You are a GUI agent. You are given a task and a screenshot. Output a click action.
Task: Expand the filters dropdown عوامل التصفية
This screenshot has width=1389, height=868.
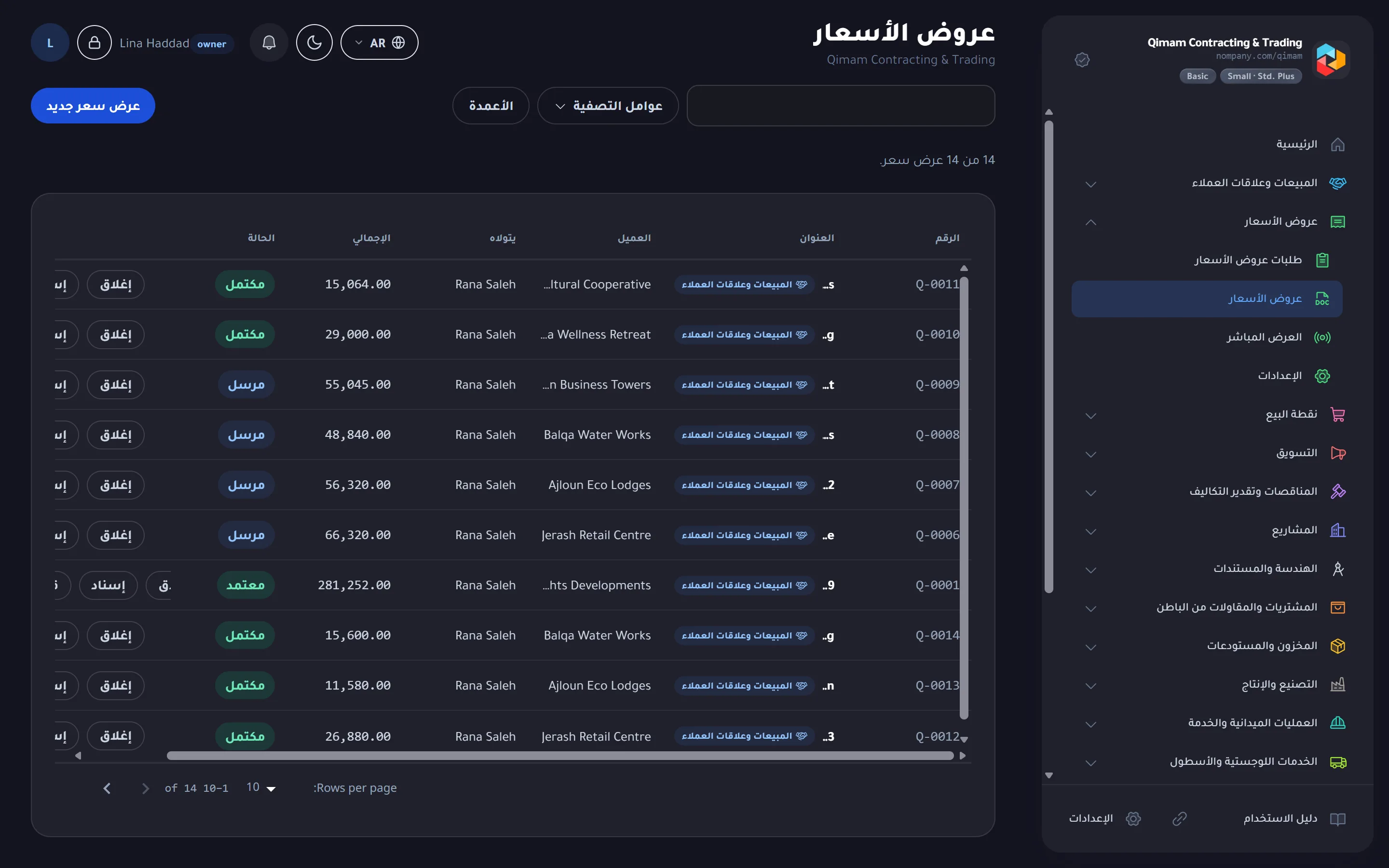608,106
